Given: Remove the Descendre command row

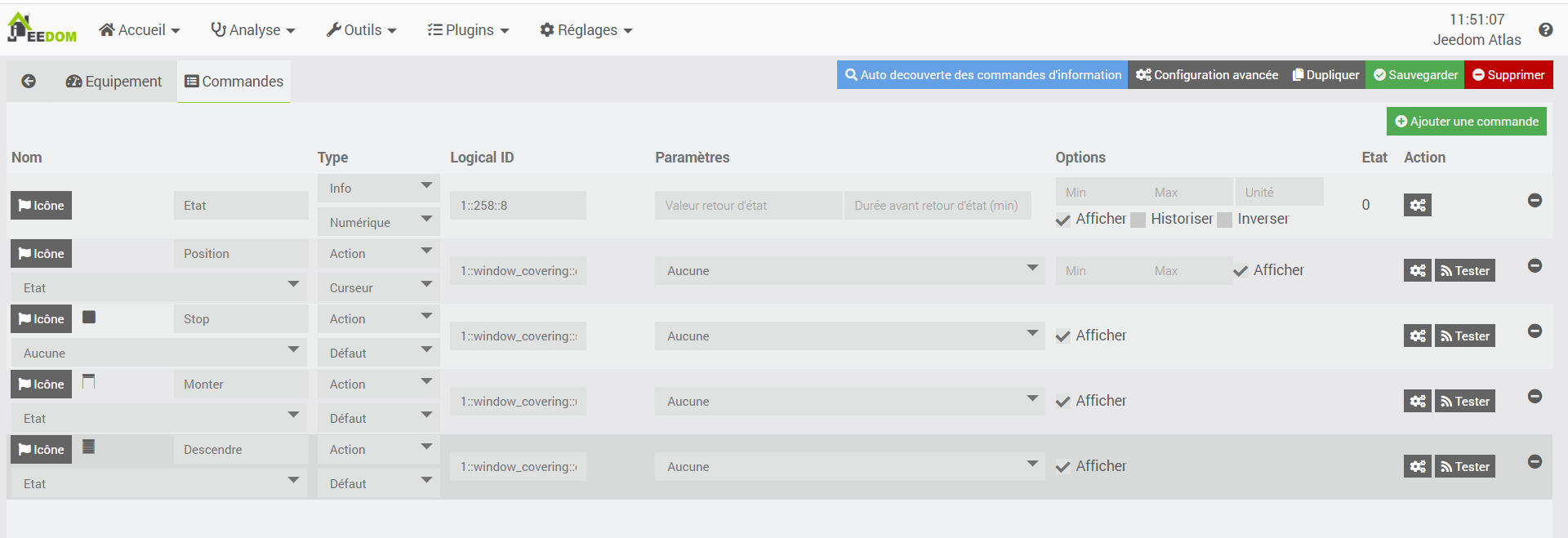Looking at the screenshot, I should (1535, 461).
